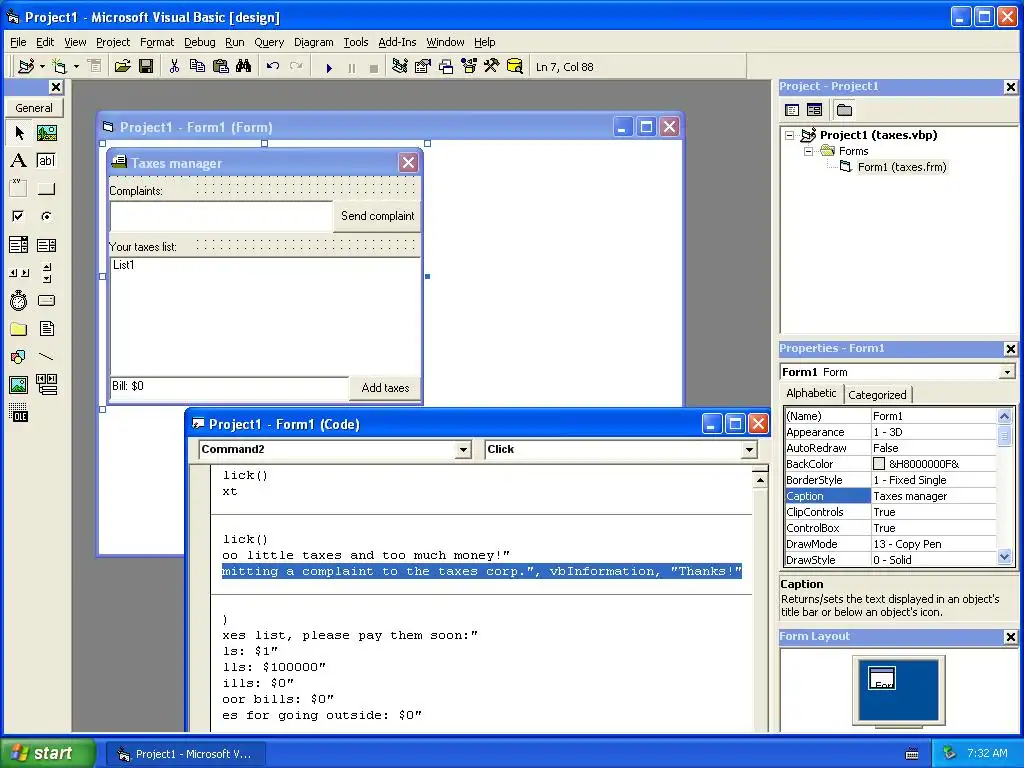Select the CheckBox control tool

point(19,216)
